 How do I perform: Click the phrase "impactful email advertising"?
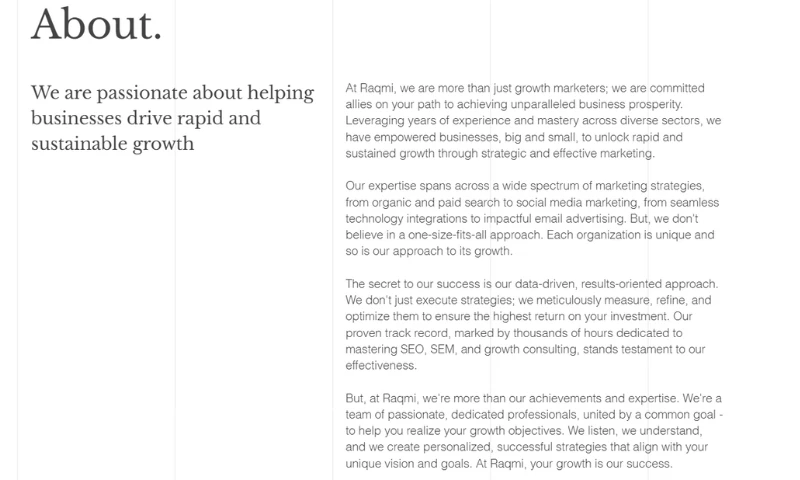click(550, 219)
